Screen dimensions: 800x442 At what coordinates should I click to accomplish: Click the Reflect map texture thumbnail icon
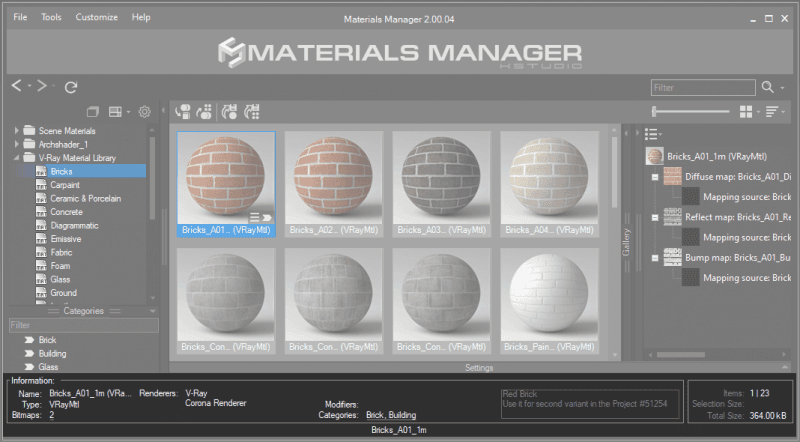click(672, 217)
